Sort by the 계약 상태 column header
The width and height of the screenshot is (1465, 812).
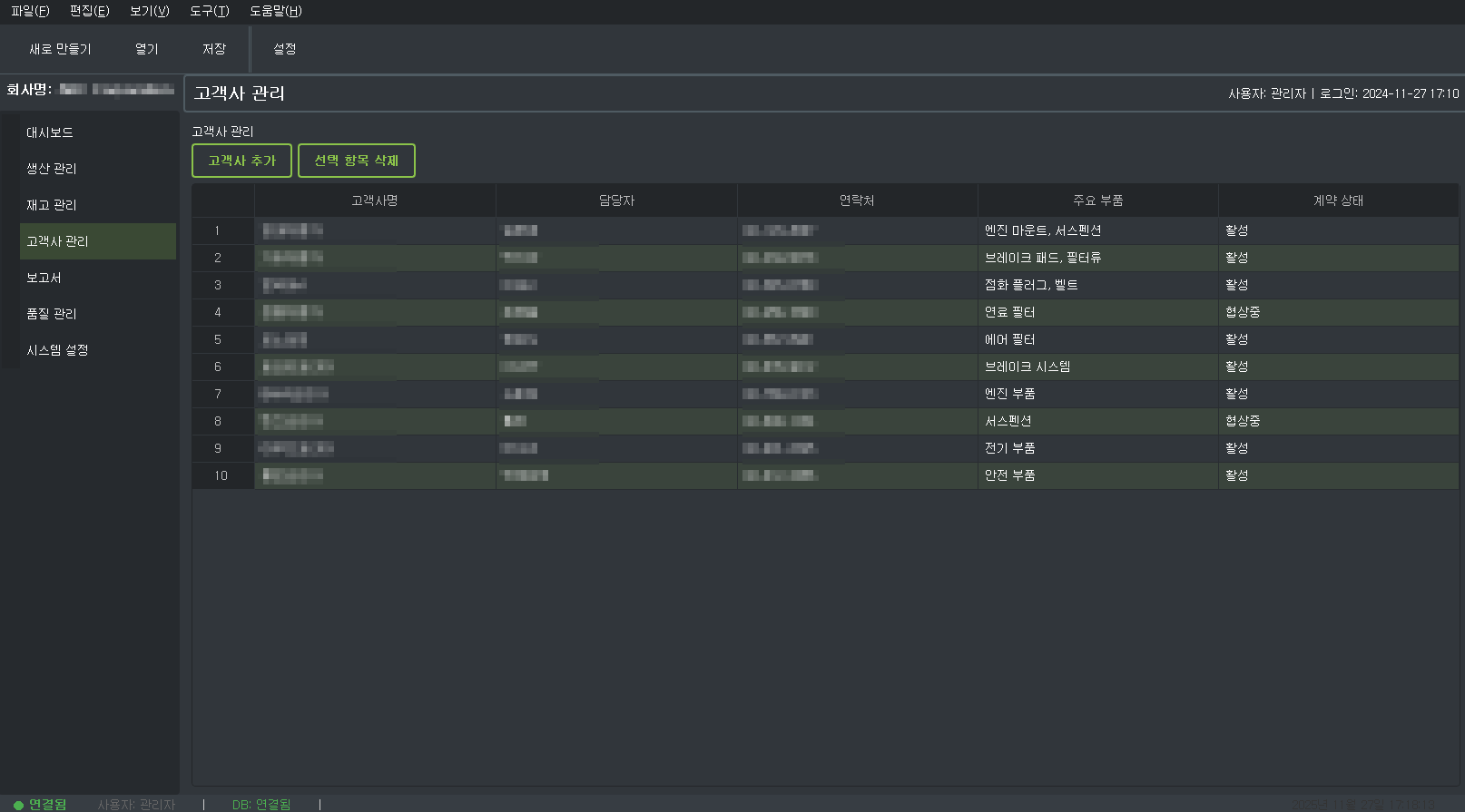pyautogui.click(x=1338, y=201)
